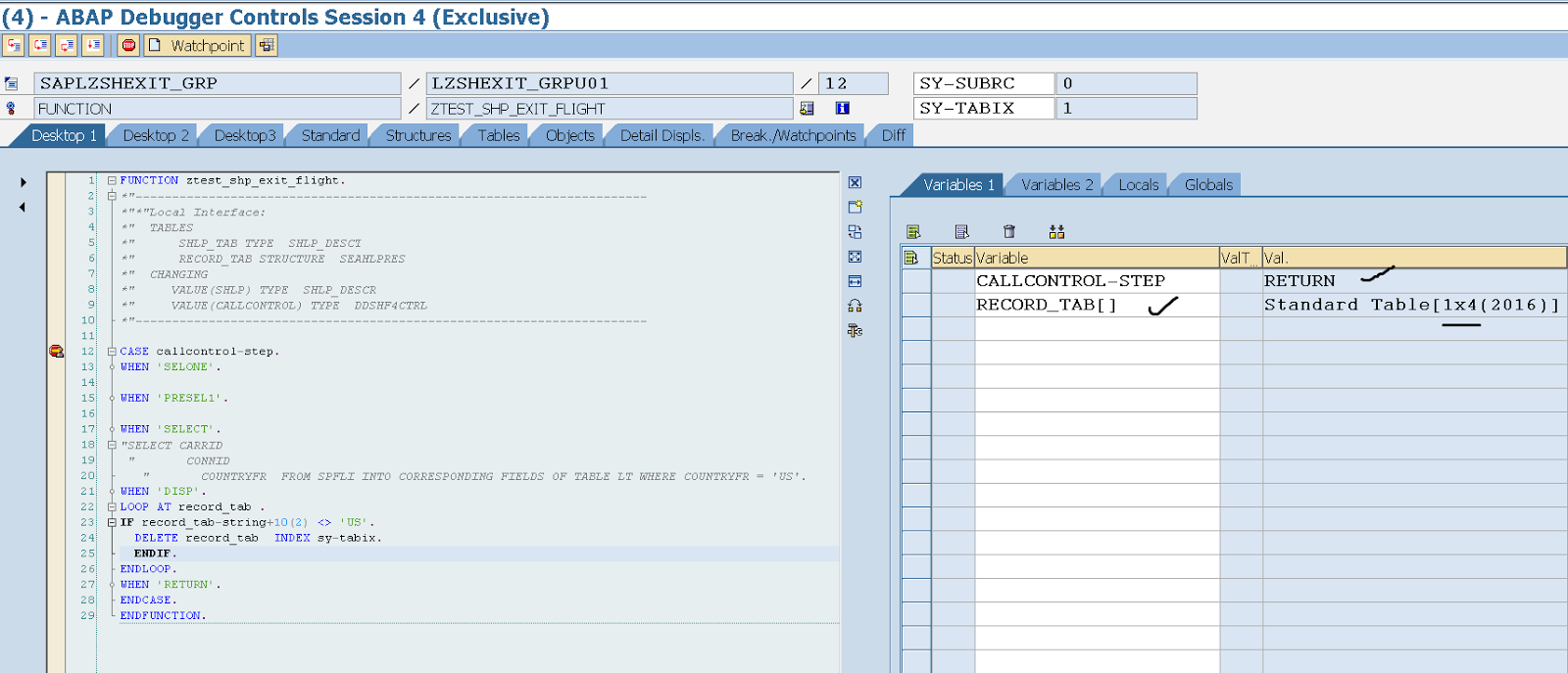Click the Step Return debugger icon
The width and height of the screenshot is (1568, 673).
[x=67, y=45]
